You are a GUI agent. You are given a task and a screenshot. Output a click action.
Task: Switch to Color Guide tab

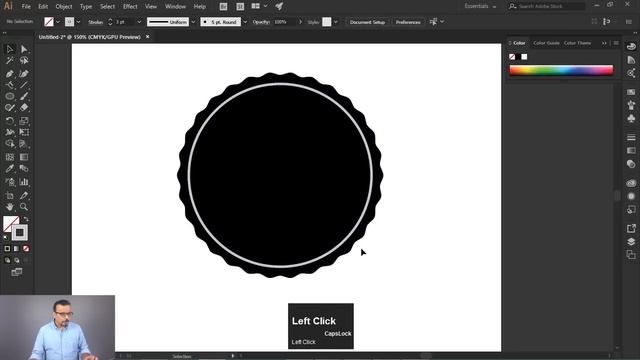[546, 43]
